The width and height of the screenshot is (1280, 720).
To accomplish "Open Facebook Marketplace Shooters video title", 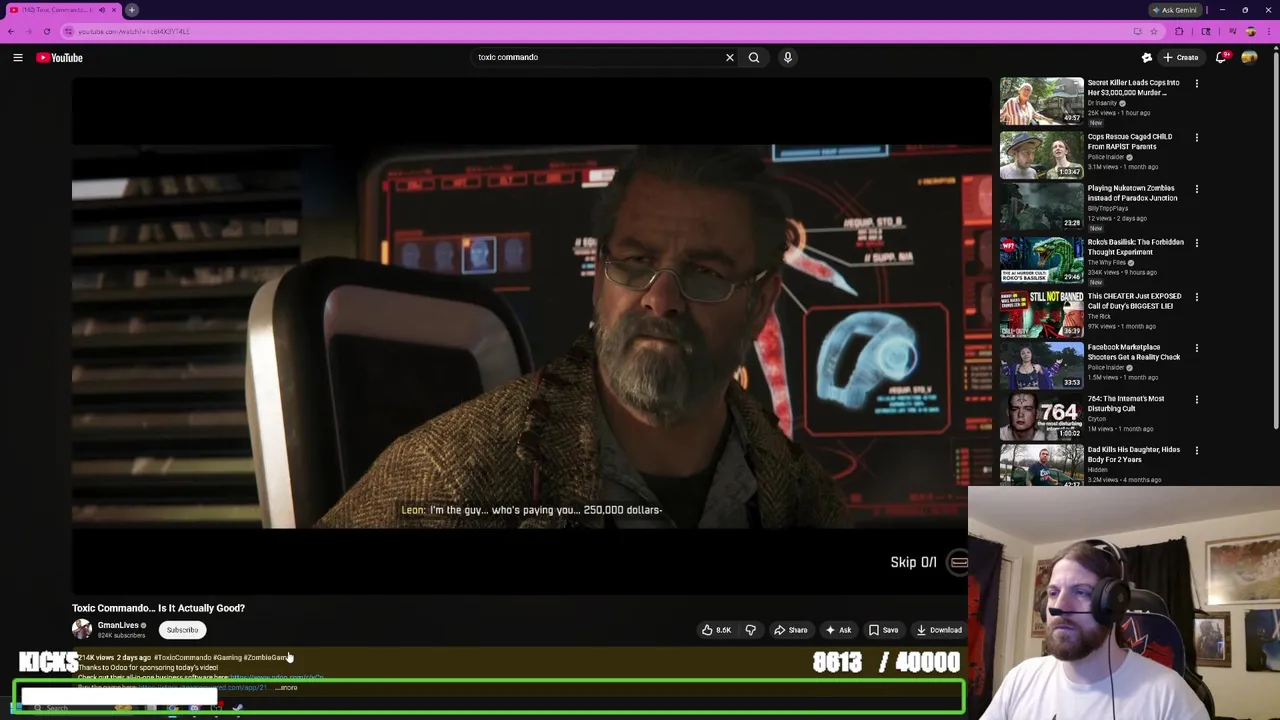I will (1134, 352).
